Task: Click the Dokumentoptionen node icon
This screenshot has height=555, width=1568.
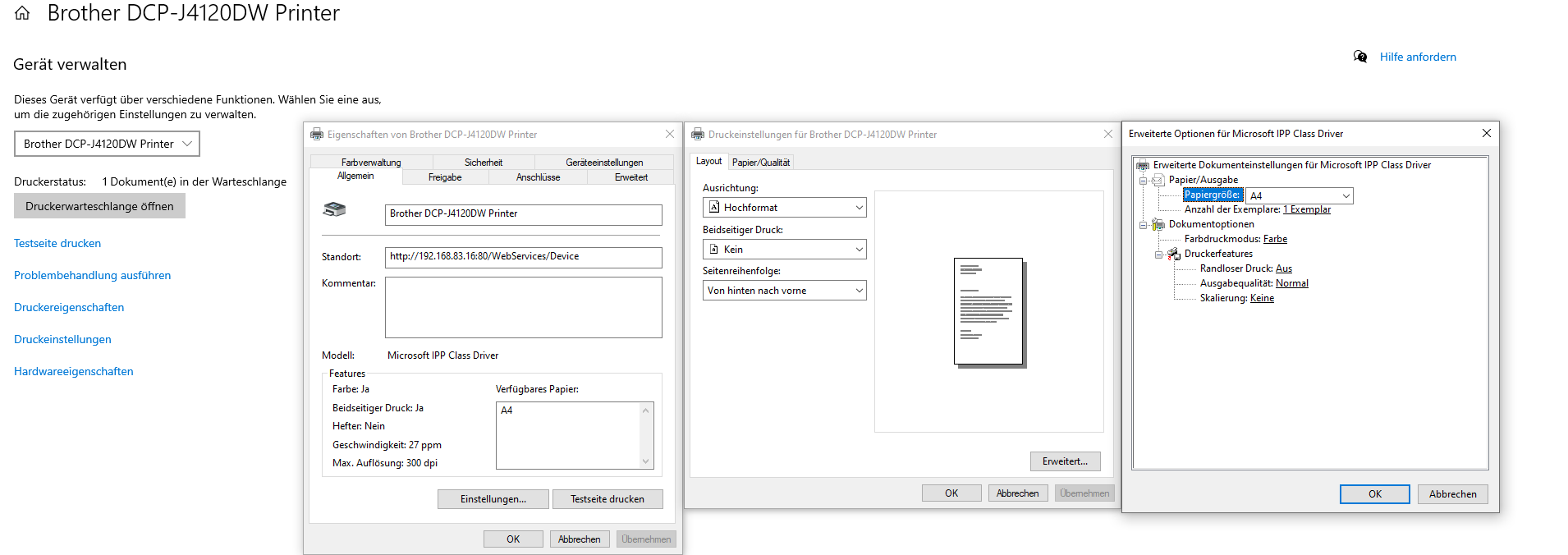Action: coord(1158,224)
